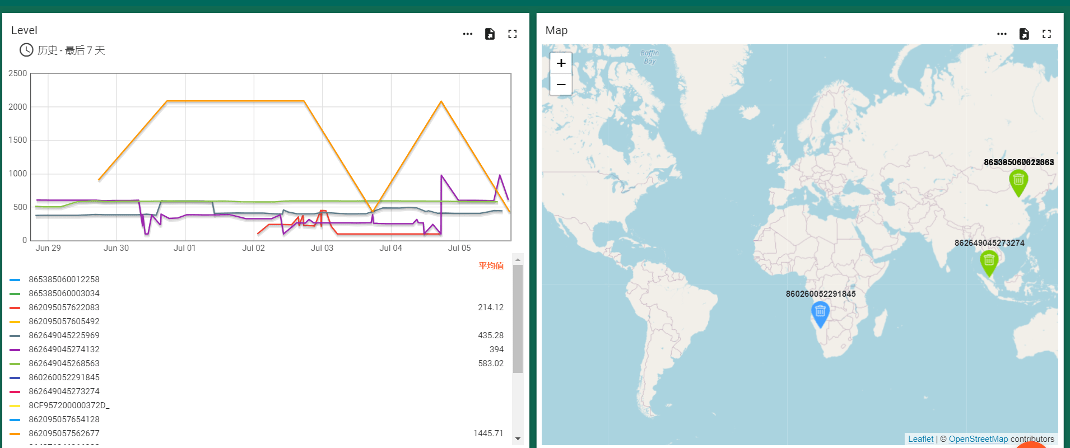
Task: Click the orange 862095057562677 legend color swatch
Action: 14,433
